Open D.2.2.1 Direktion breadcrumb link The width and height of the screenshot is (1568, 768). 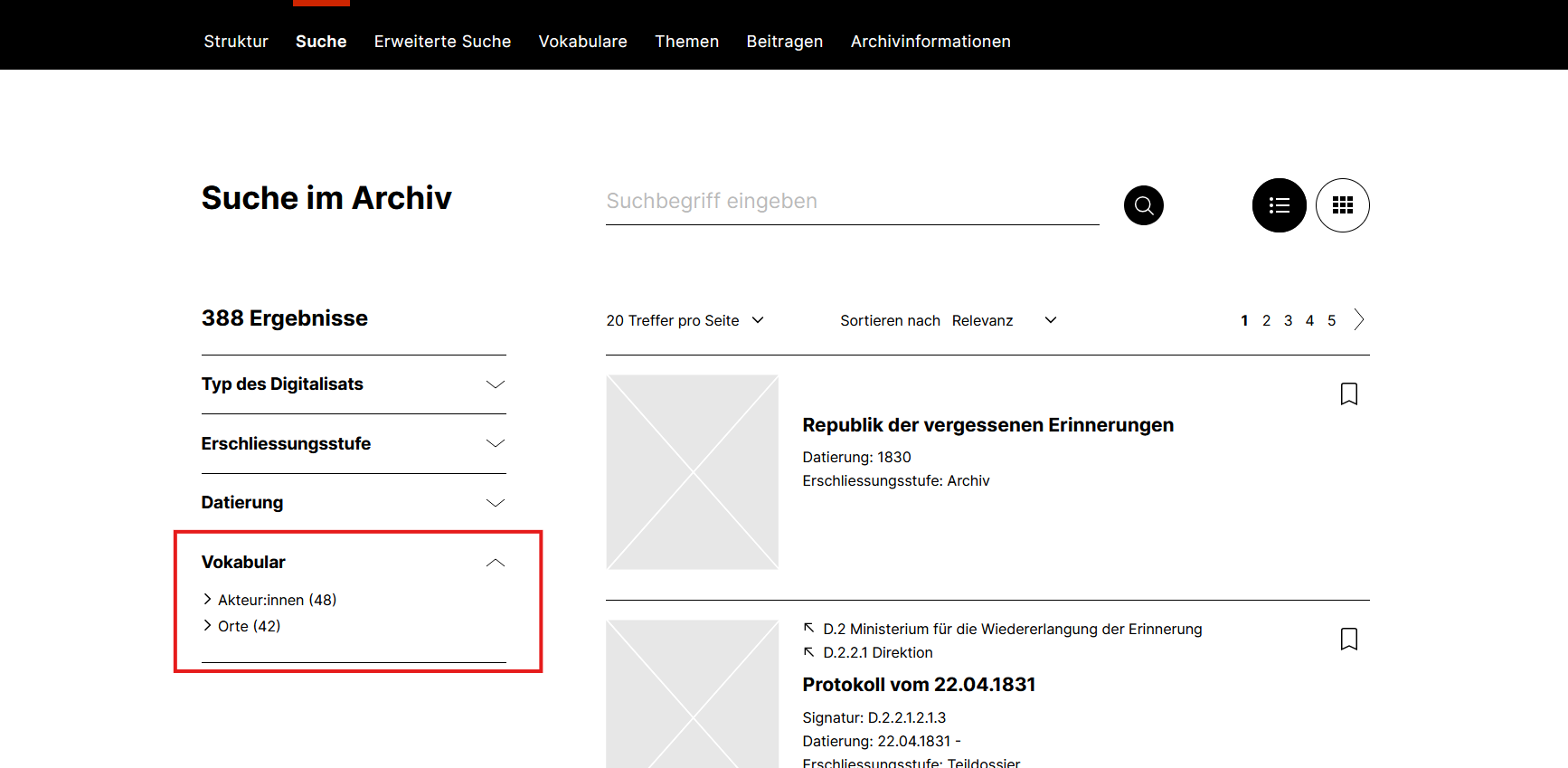point(868,652)
